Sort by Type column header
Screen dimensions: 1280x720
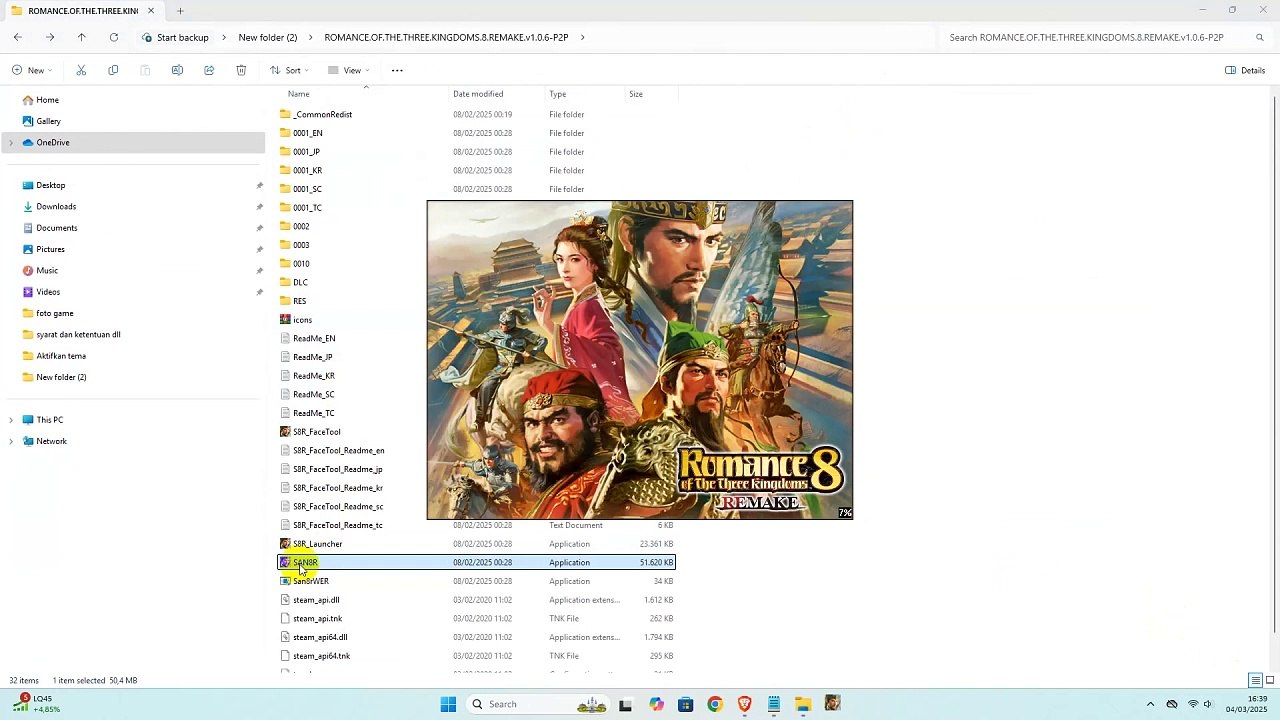point(557,94)
